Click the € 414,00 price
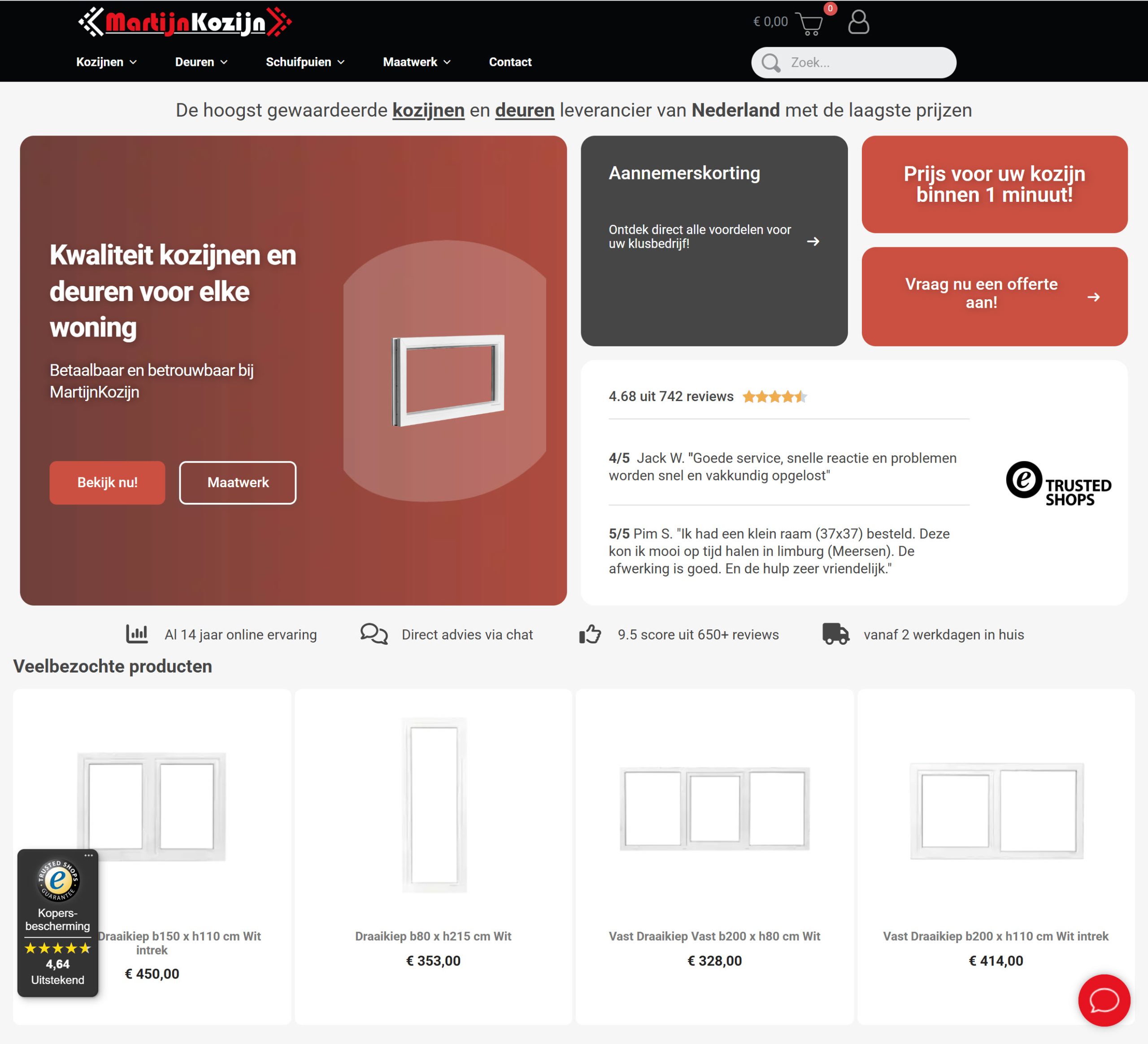Image resolution: width=1148 pixels, height=1044 pixels. coord(996,961)
